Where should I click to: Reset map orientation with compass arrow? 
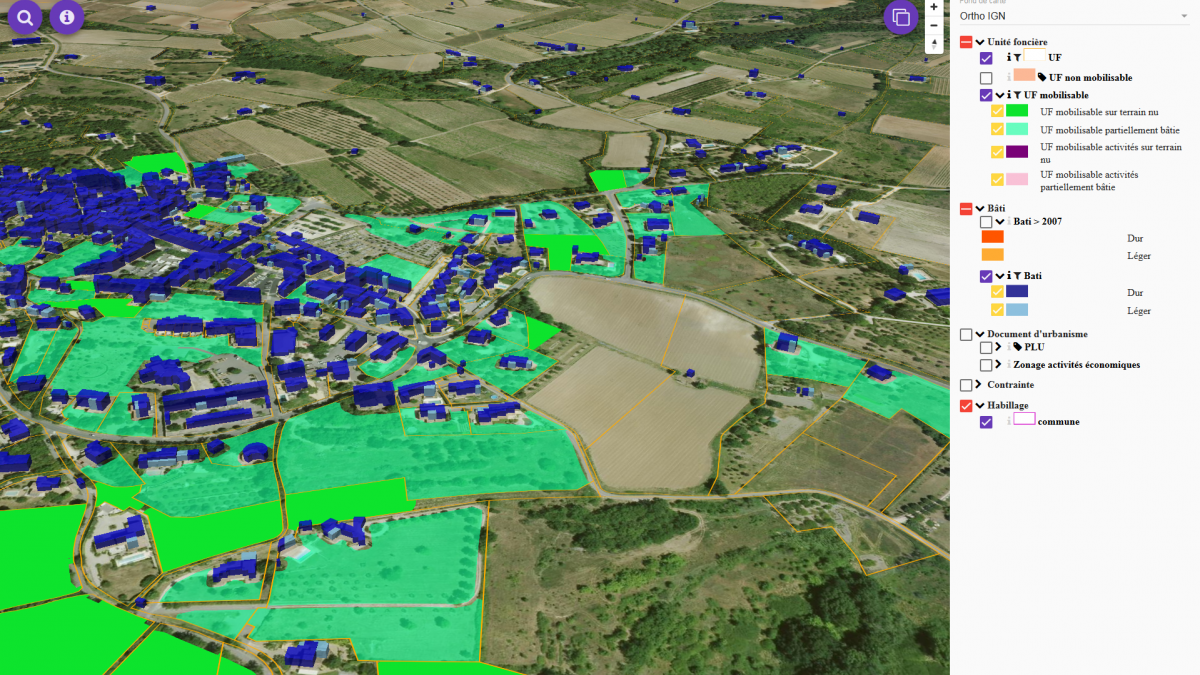[934, 45]
